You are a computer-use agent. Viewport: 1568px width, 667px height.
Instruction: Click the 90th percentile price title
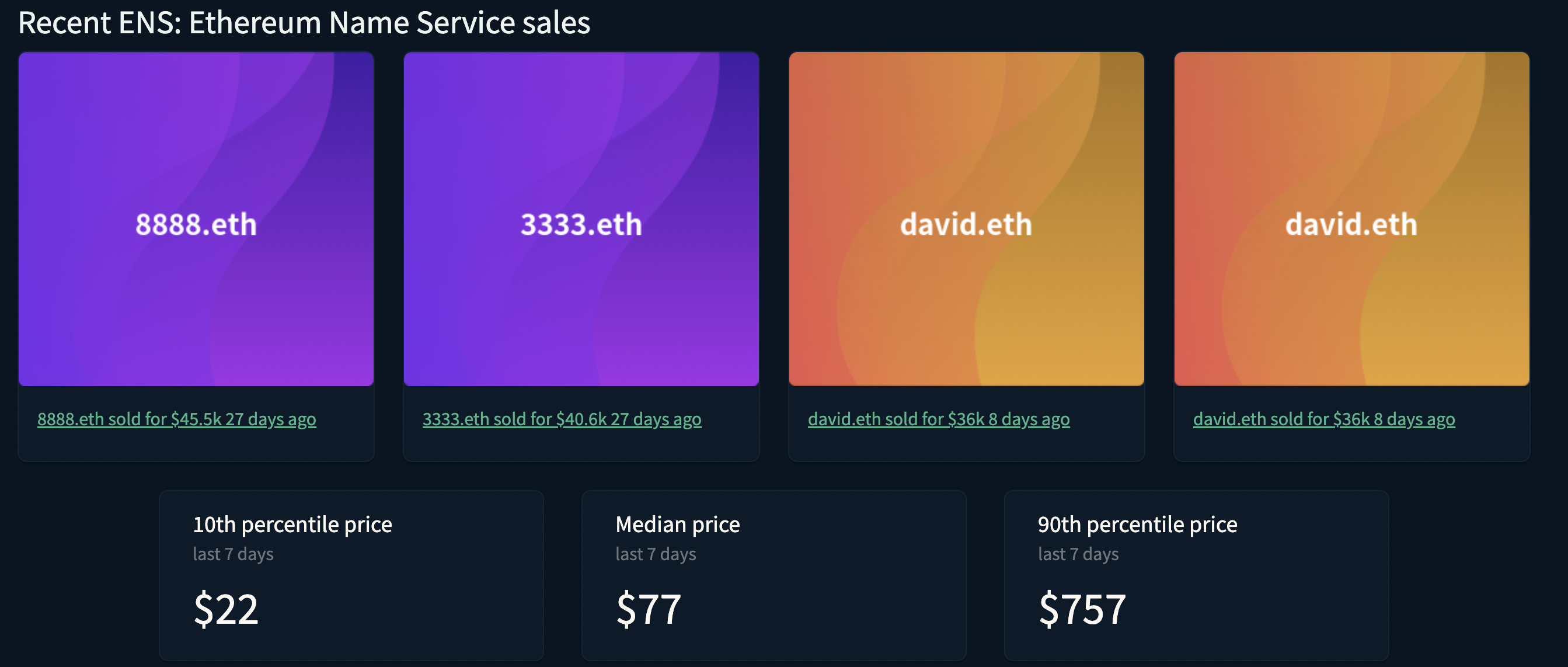coord(1137,524)
